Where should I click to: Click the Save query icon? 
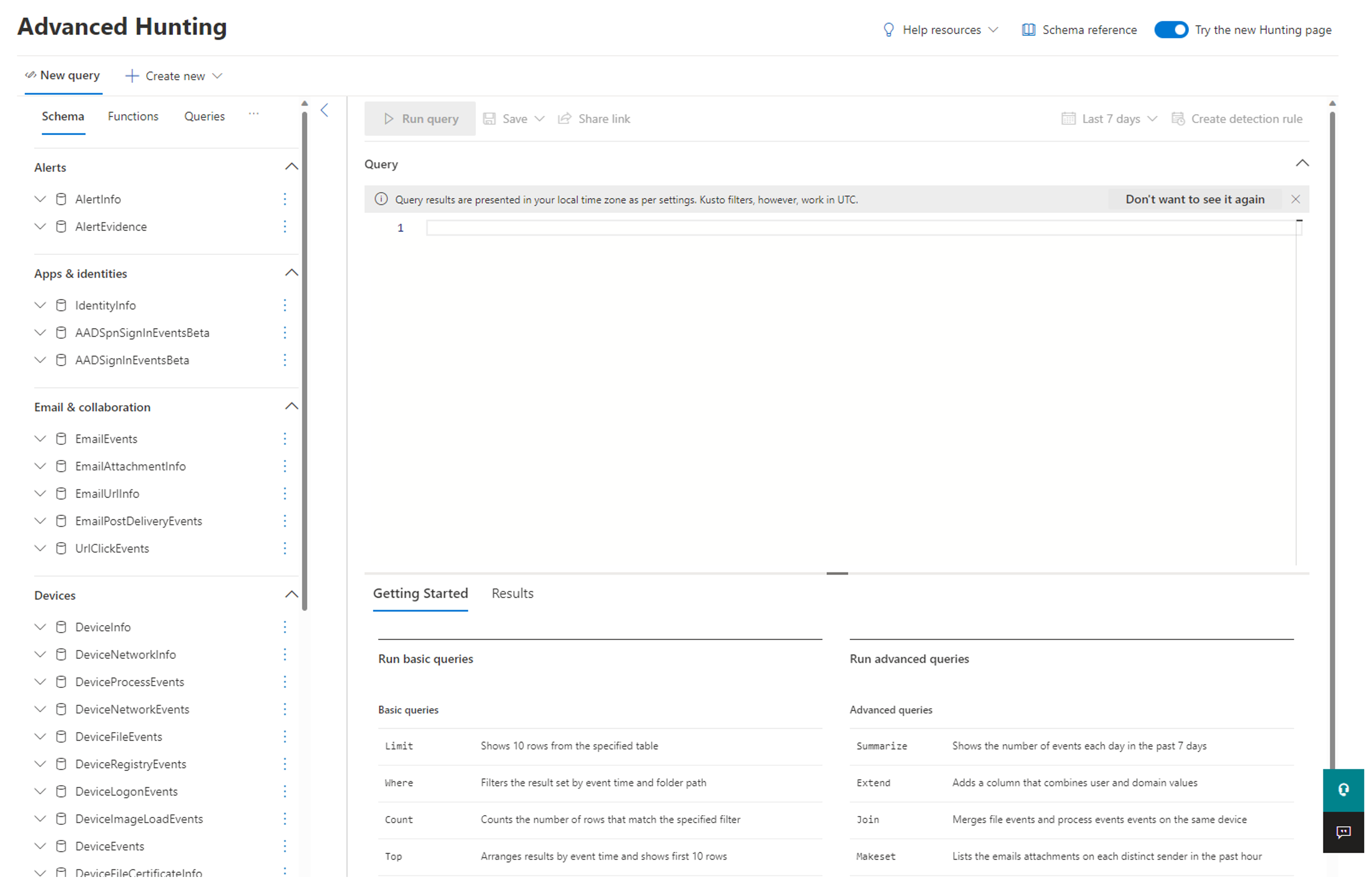491,118
